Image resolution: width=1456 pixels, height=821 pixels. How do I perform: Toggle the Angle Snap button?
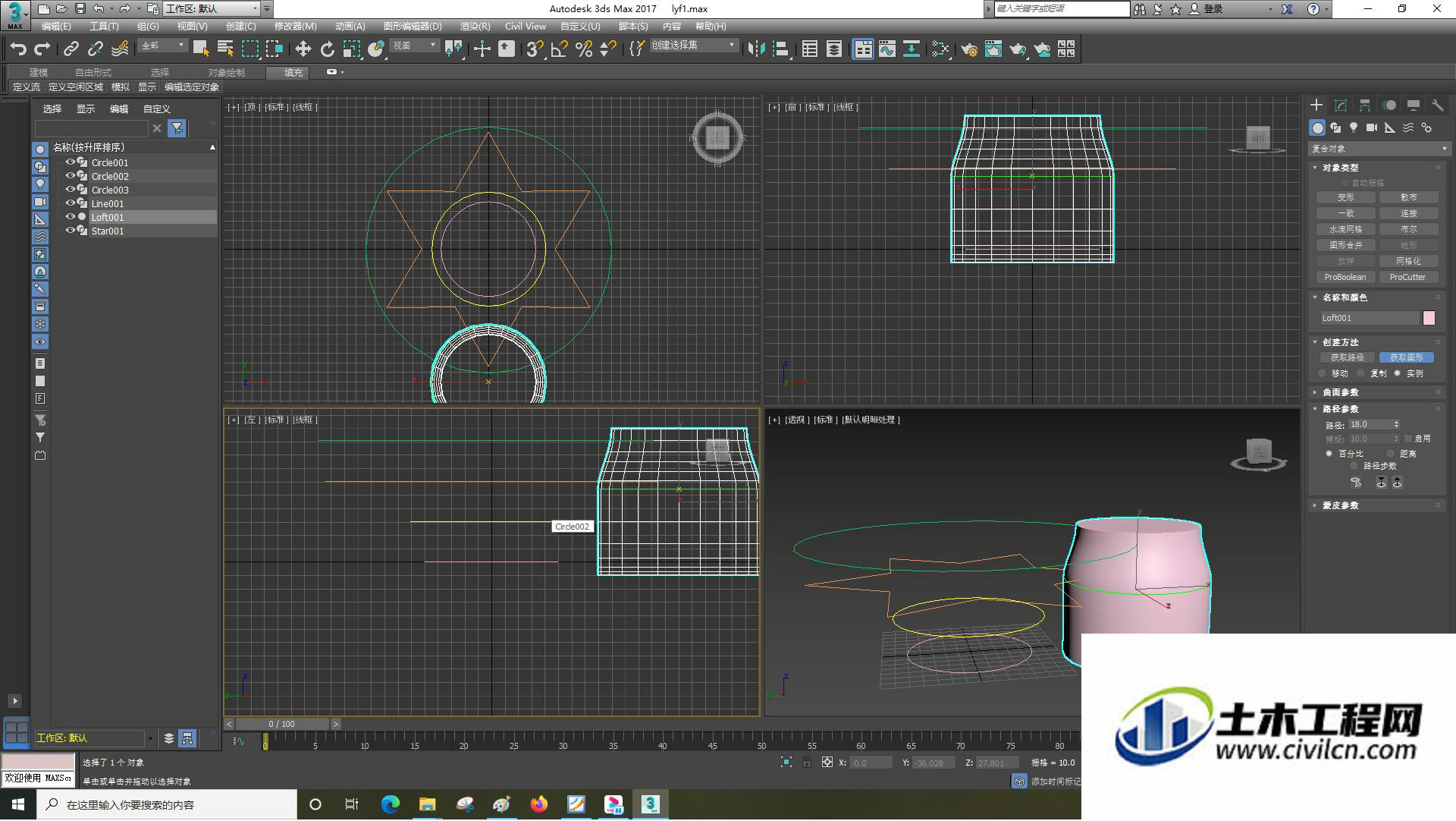point(560,49)
